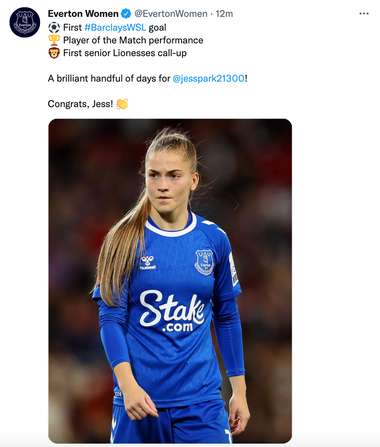Click the clapping hands emoji
Viewport: 380px width, 447px height.
point(122,104)
